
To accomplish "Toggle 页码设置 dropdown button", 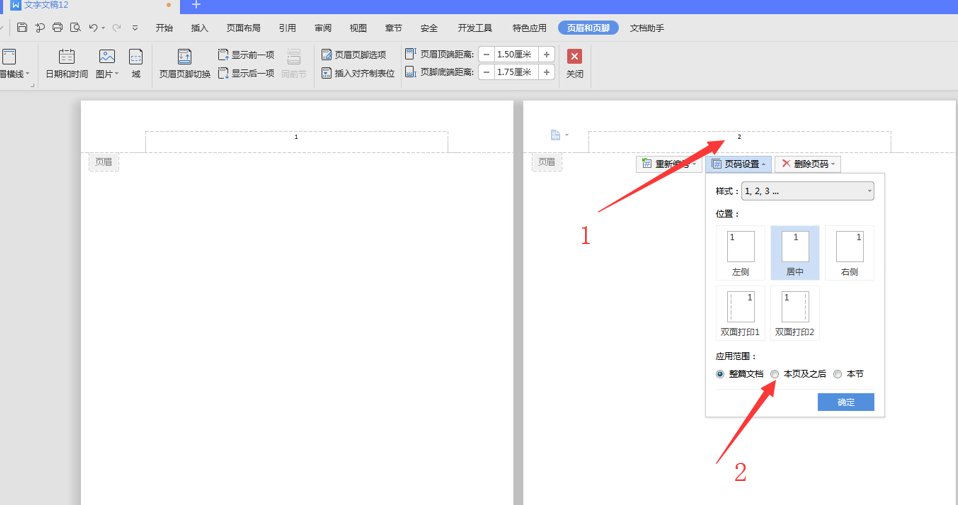I will 738,164.
